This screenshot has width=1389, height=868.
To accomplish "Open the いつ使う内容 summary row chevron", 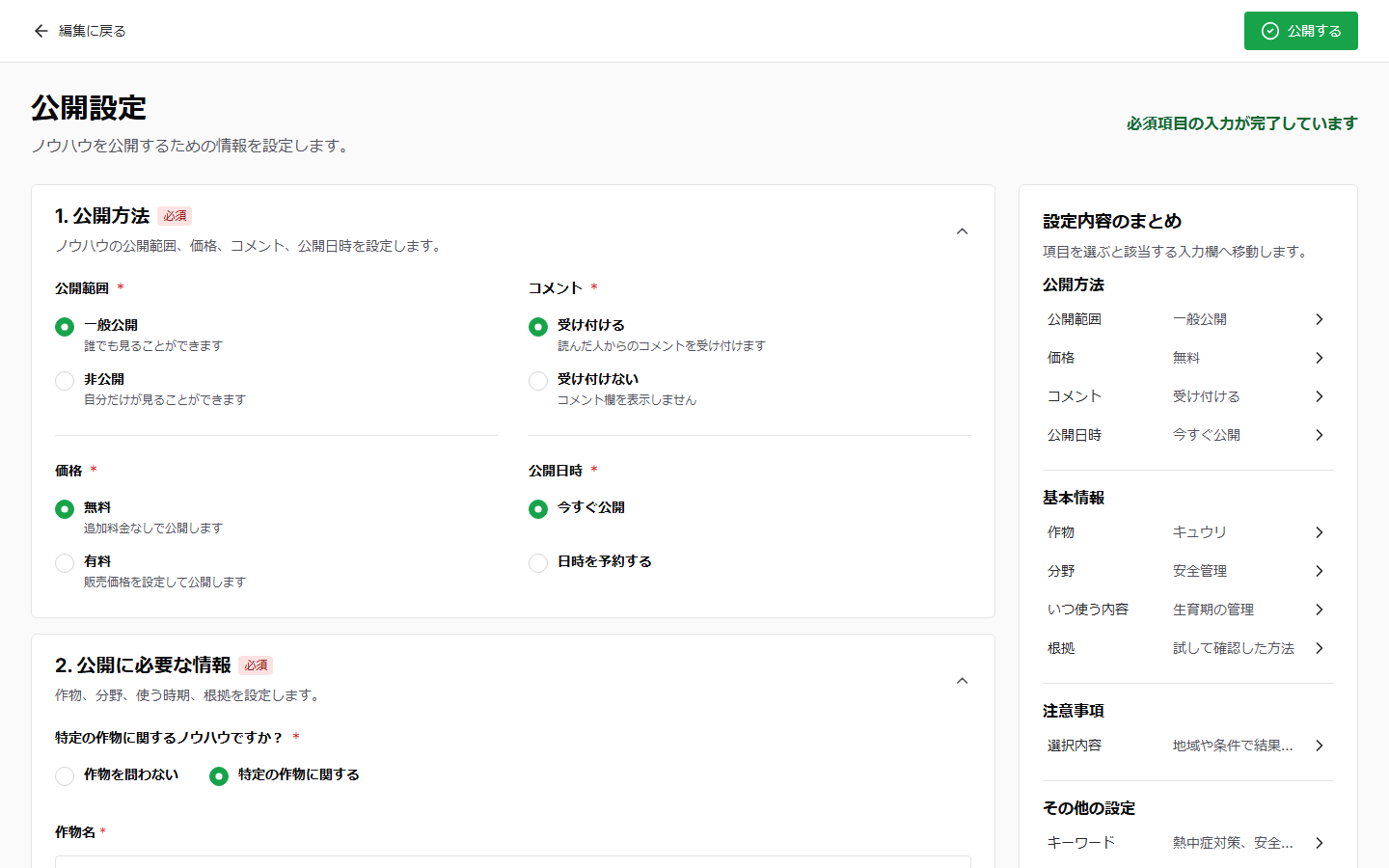I will click(x=1320, y=610).
